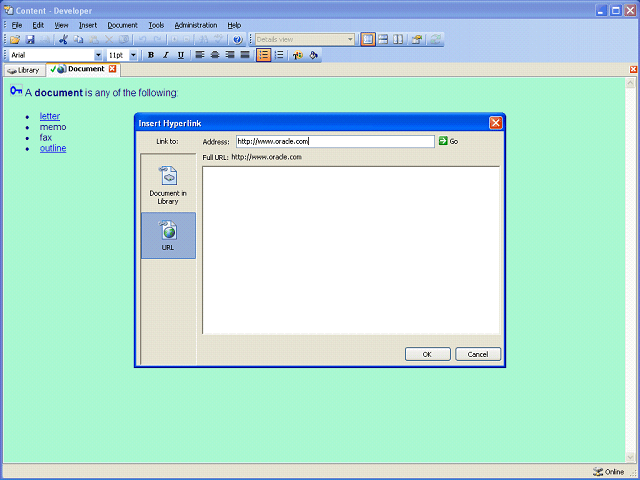Switch to the horizontal split layout icon
640x480 pixels.
[x=383, y=40]
